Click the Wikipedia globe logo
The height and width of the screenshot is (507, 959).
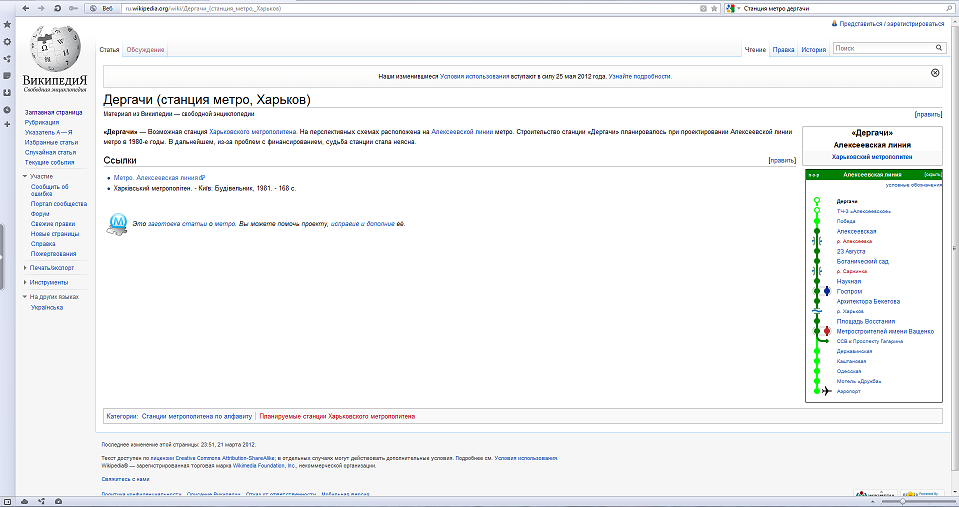[x=55, y=48]
